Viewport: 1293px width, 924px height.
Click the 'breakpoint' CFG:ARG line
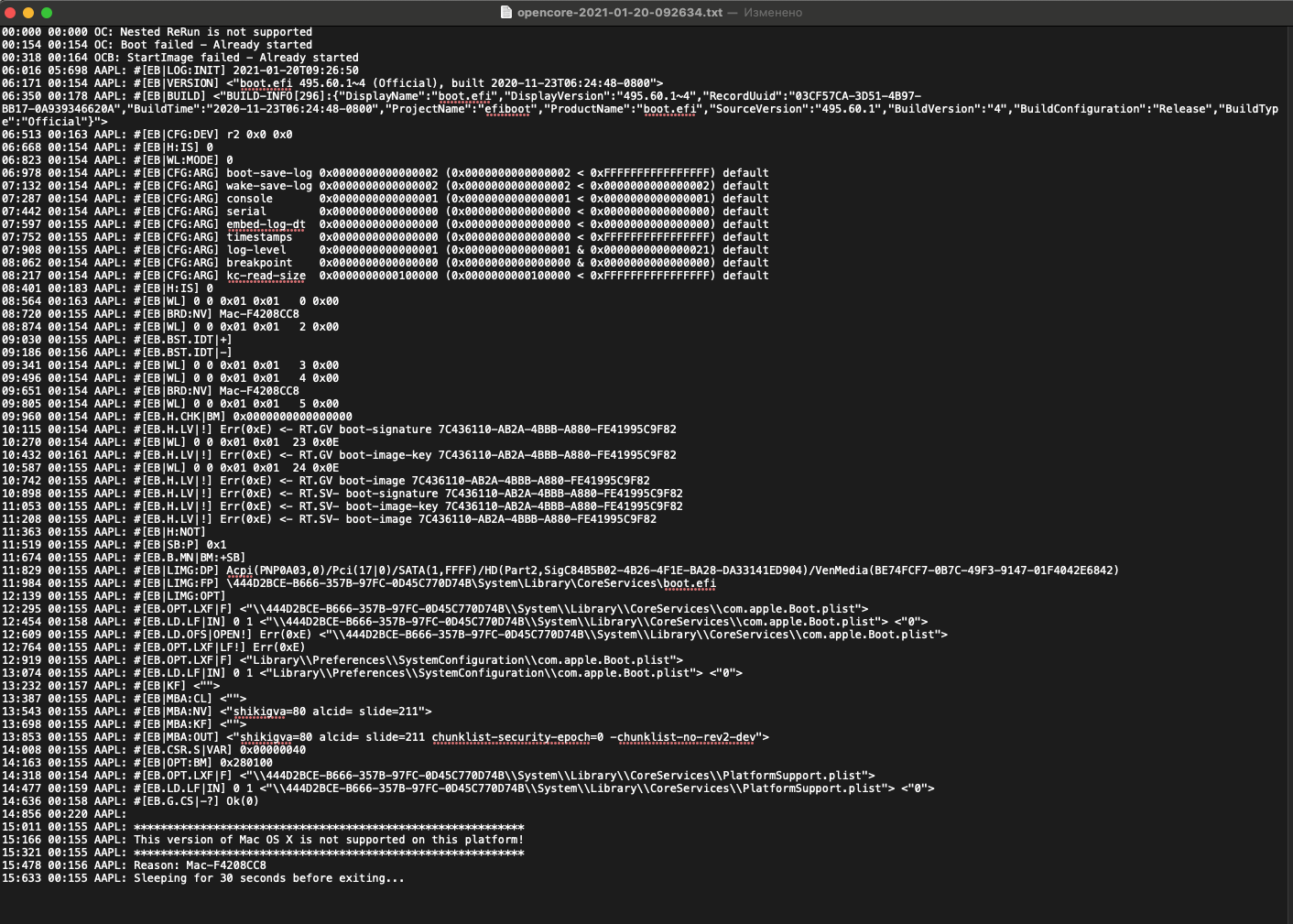click(386, 263)
